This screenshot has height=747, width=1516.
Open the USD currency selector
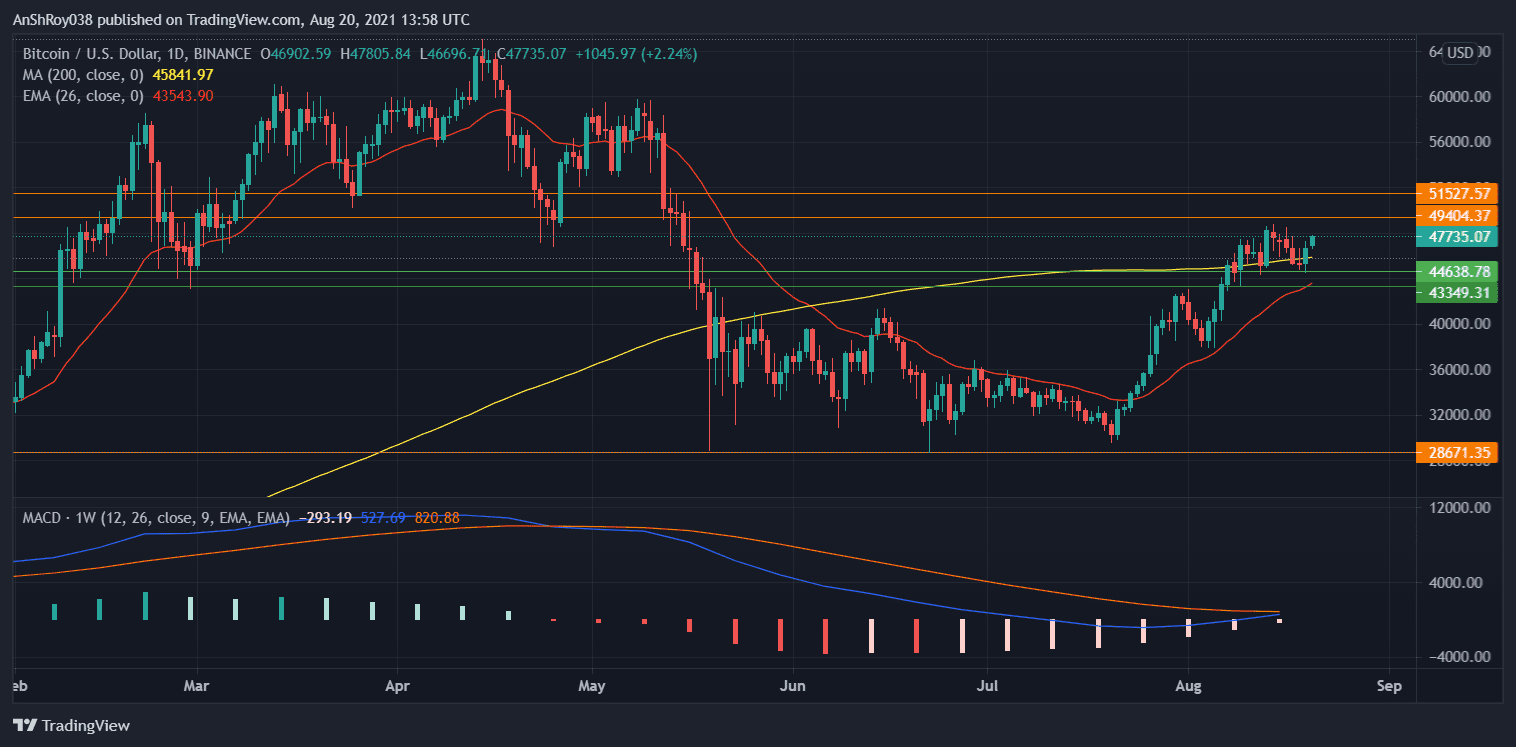click(1461, 53)
